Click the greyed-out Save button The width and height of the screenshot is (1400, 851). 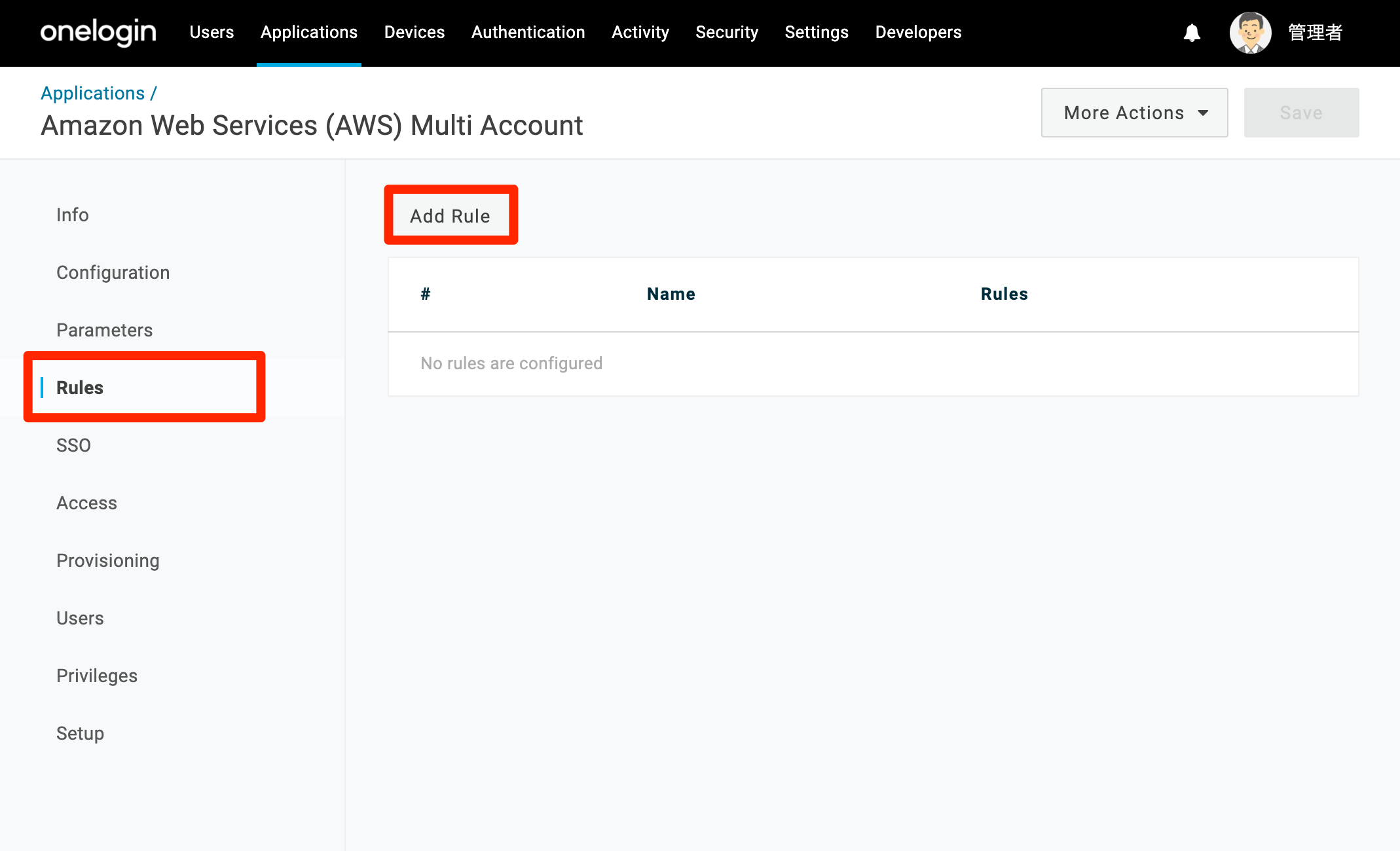1301,113
